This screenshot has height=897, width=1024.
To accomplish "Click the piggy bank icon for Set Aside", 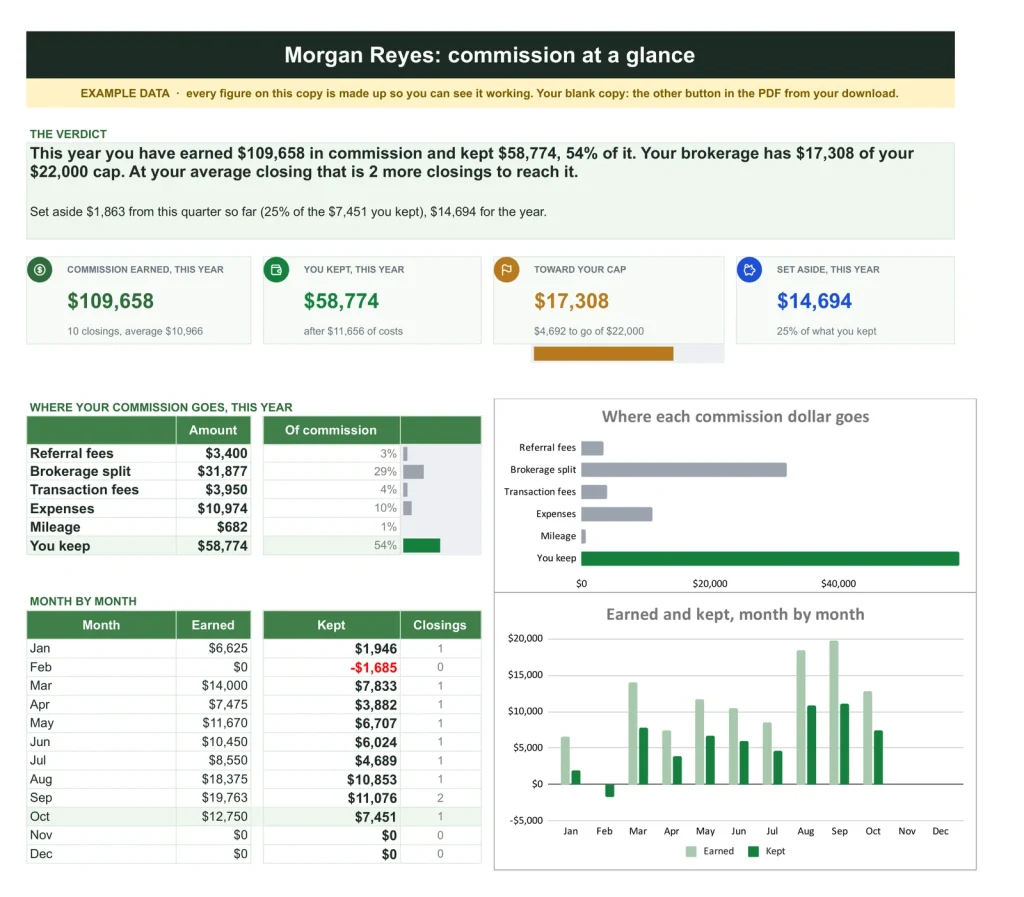I will [749, 270].
